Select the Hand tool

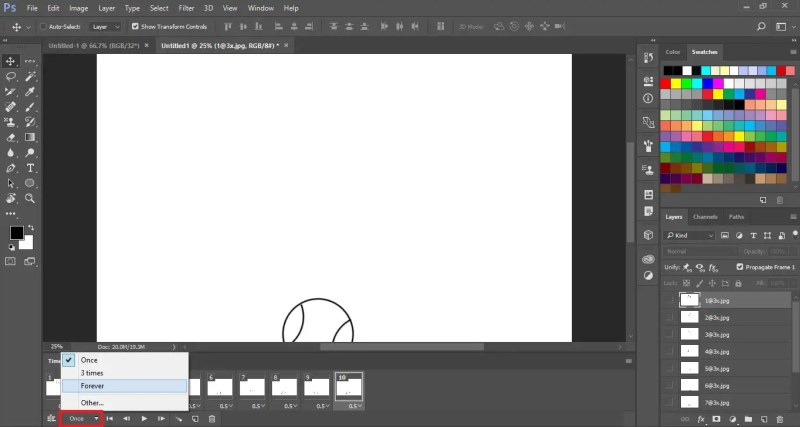[10, 198]
